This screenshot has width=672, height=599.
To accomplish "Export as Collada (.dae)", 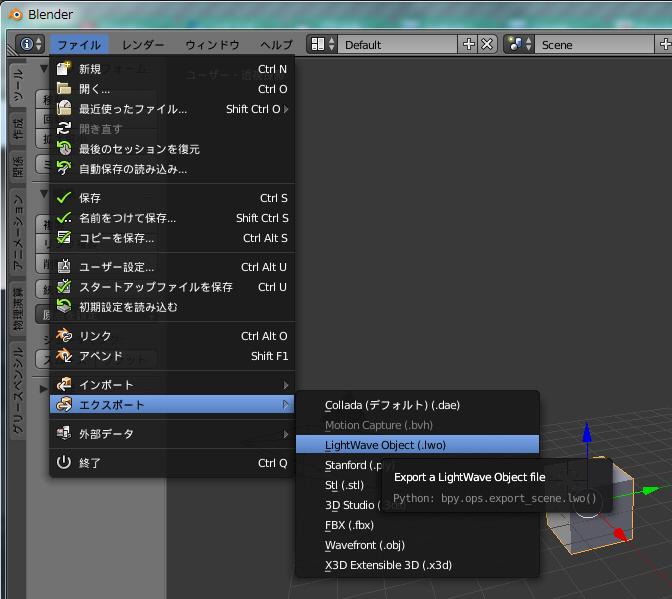I will tap(417, 405).
